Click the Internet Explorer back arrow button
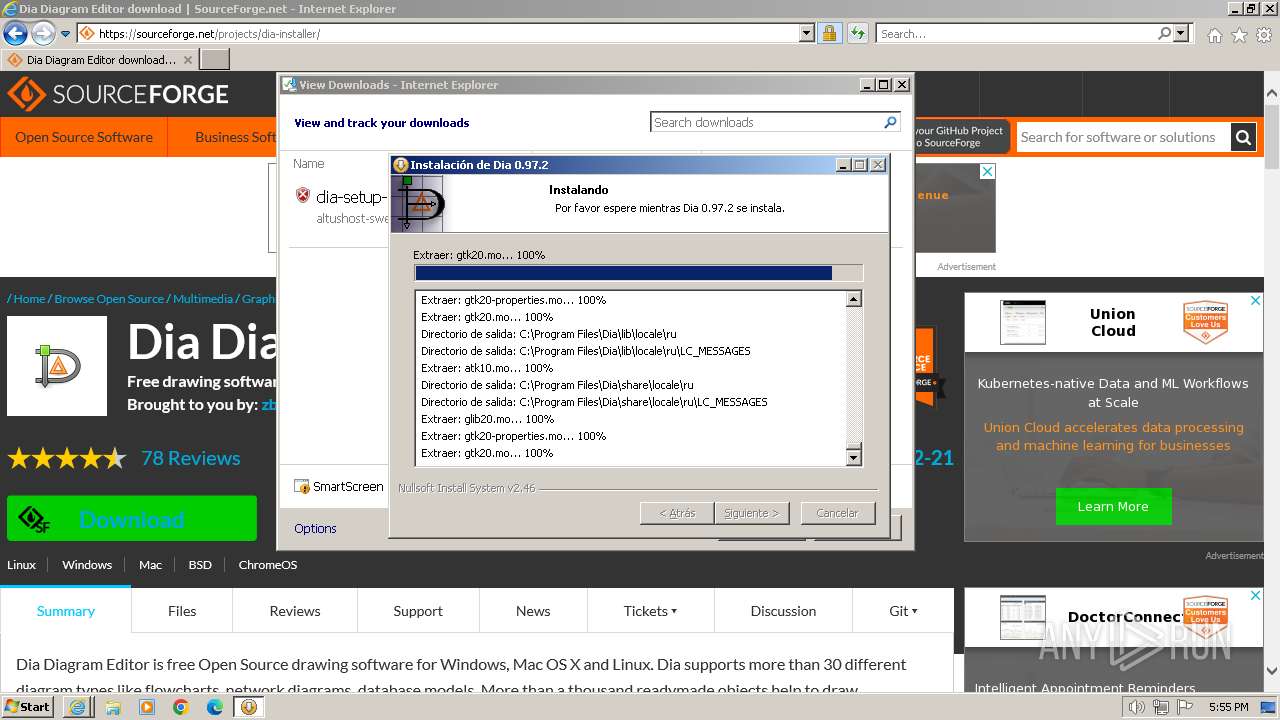 click(15, 33)
